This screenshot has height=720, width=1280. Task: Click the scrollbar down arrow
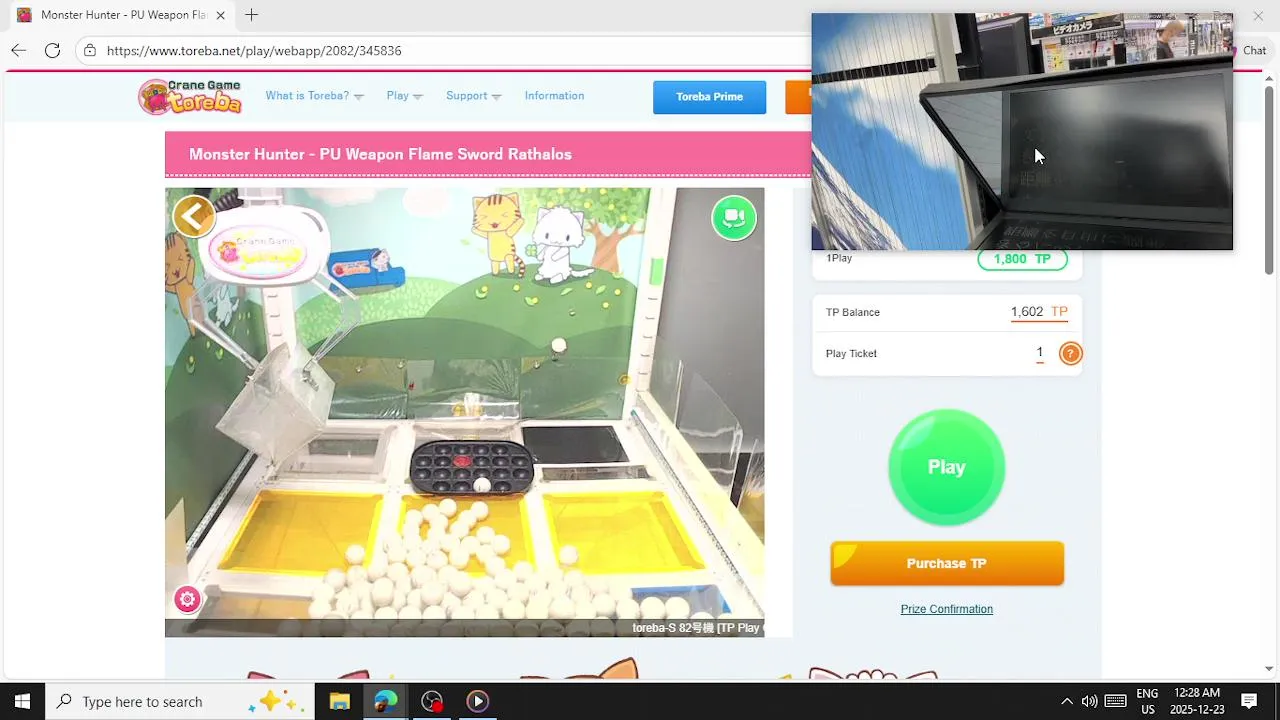pyautogui.click(x=1269, y=668)
